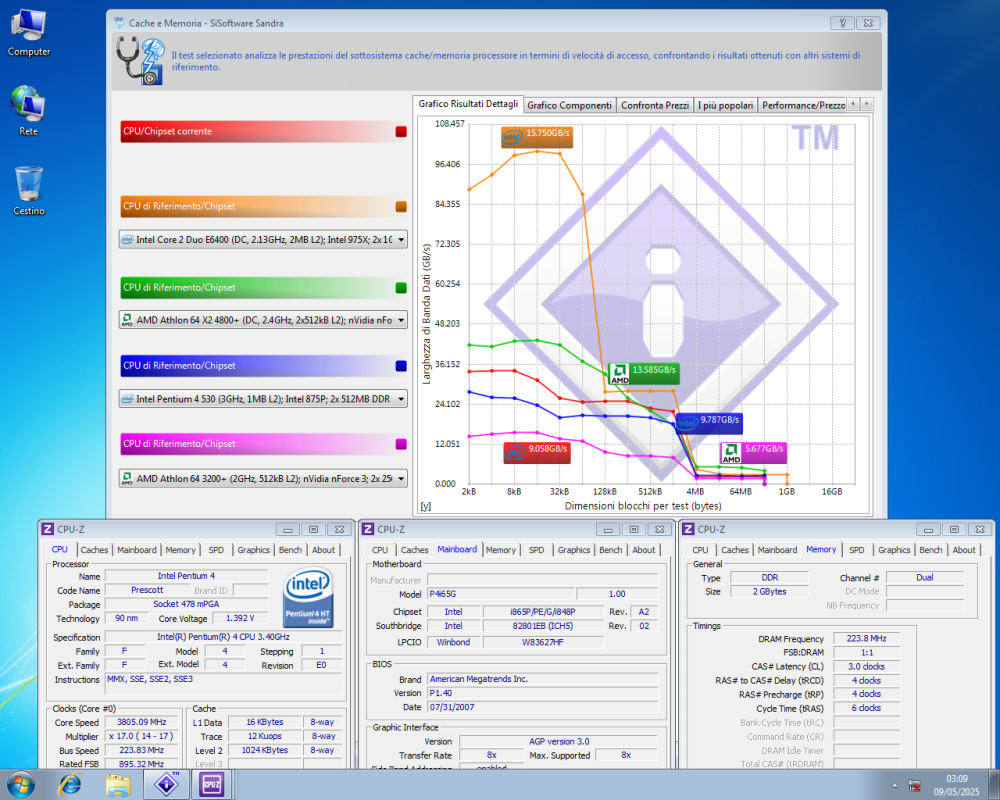Open Sandra help via the question mark icon
This screenshot has height=800, width=1000.
845,22
